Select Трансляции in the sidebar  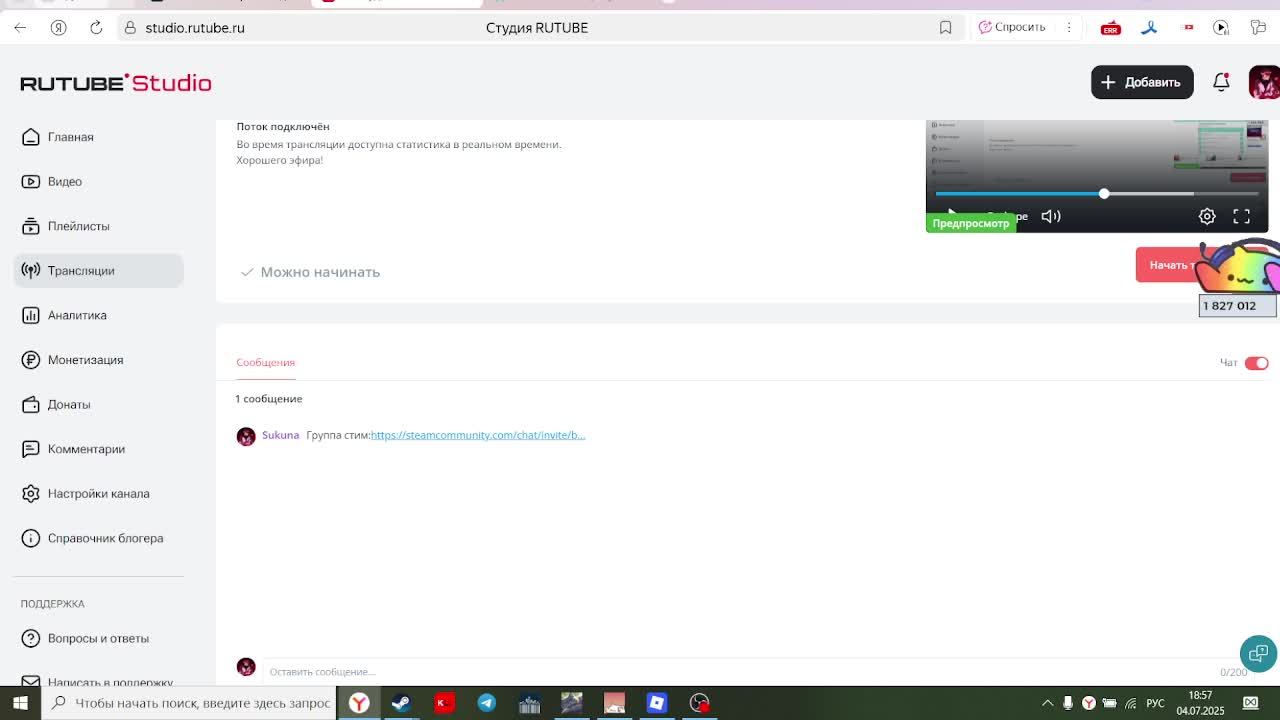point(98,270)
